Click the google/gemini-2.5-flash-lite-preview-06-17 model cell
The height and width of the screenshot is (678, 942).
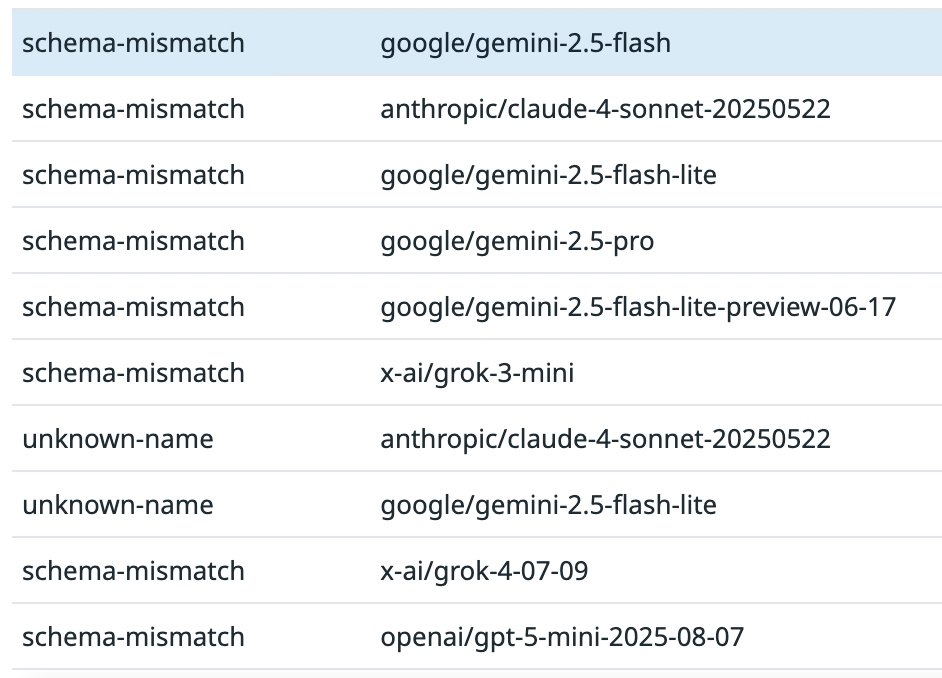637,306
